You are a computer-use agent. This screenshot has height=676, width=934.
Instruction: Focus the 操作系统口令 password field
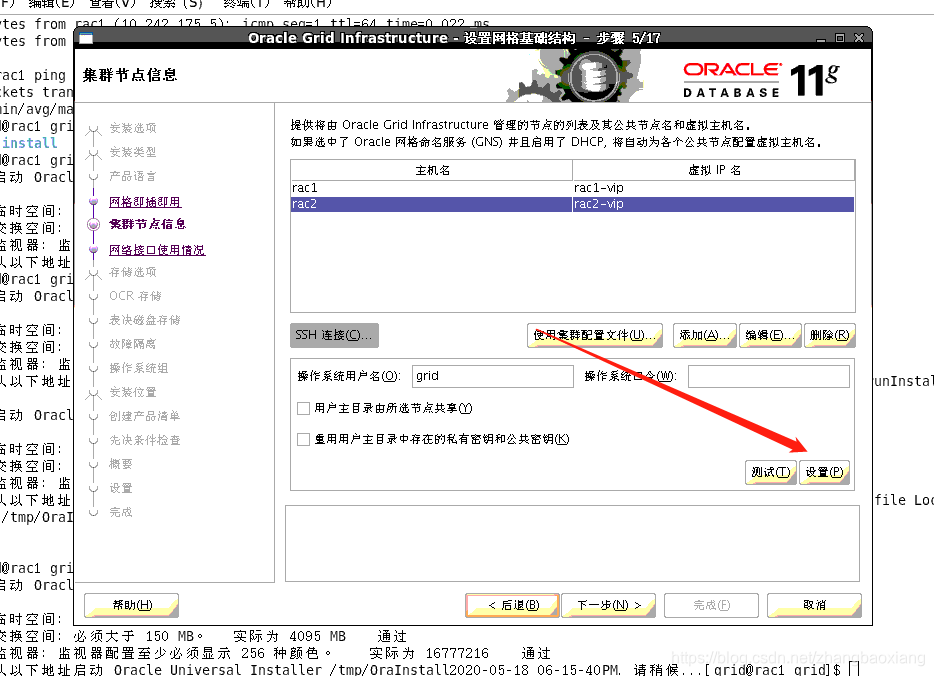(x=768, y=376)
